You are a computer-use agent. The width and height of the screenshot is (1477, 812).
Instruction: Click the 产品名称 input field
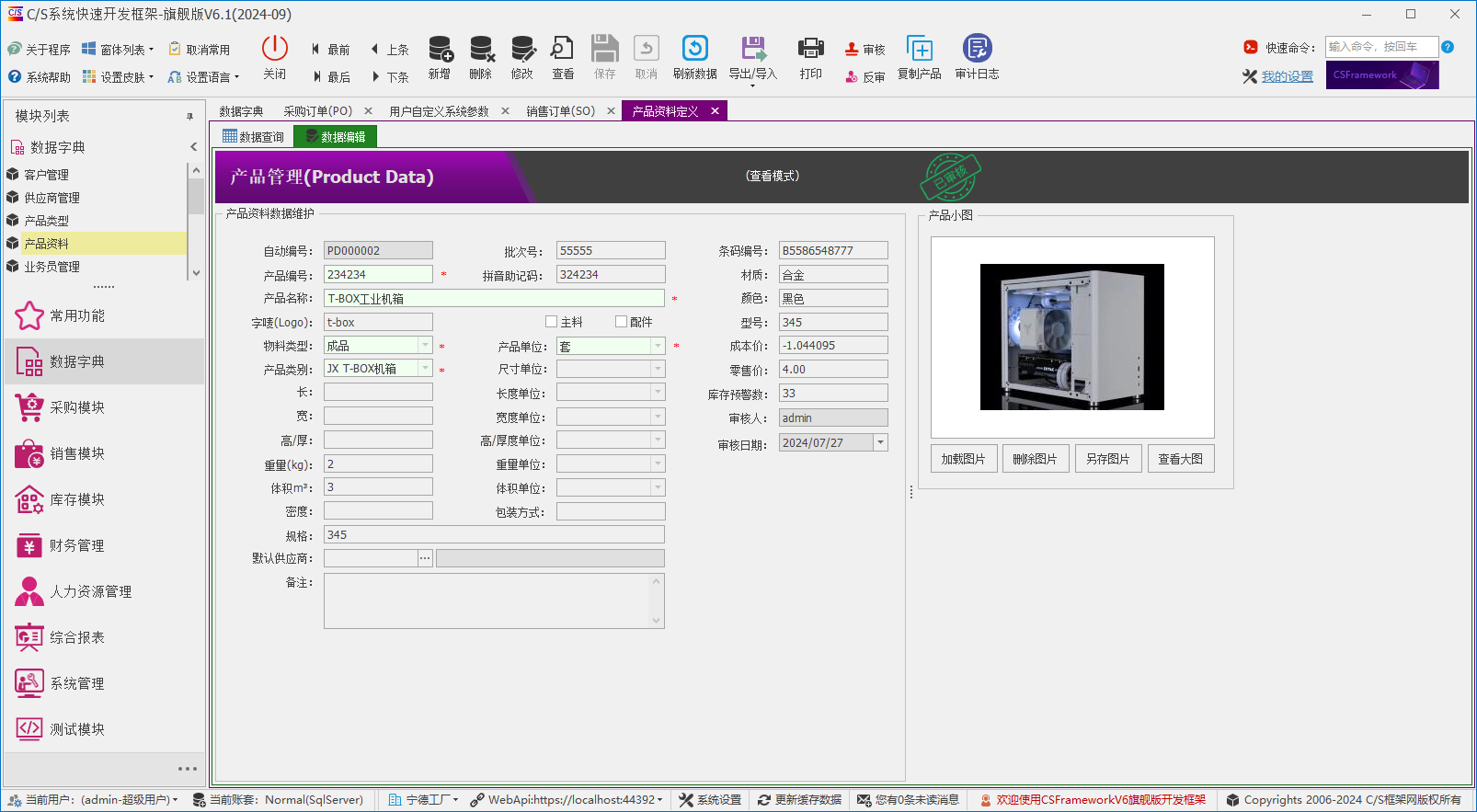tap(494, 298)
